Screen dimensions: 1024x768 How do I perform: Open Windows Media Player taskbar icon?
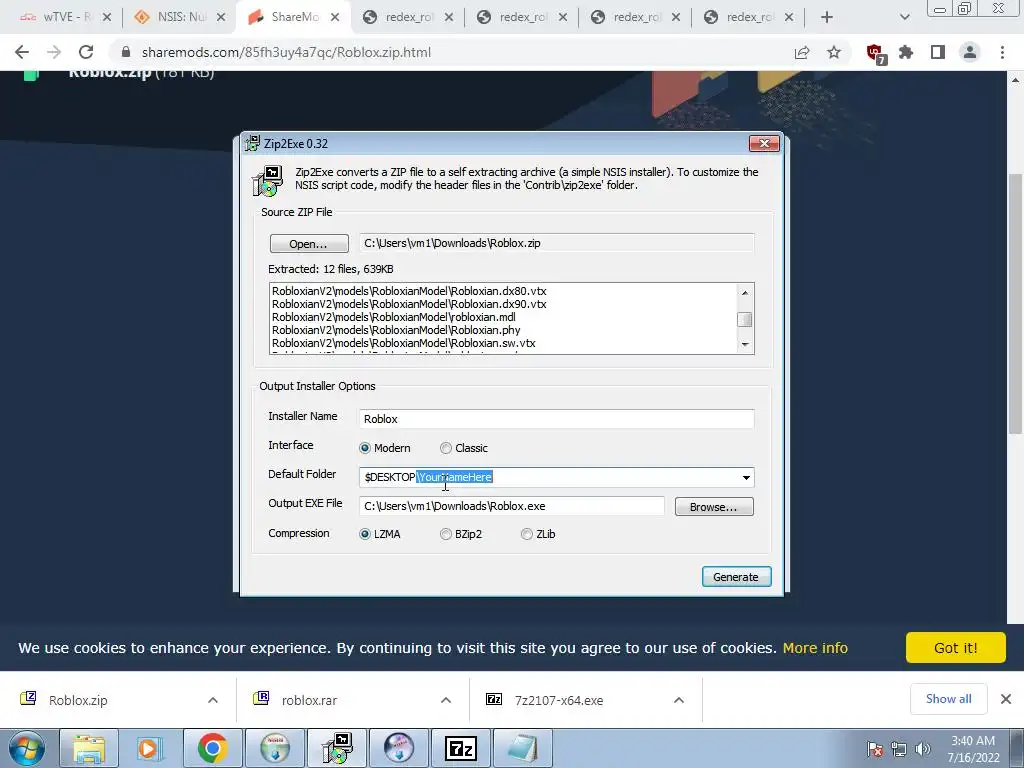coord(149,748)
